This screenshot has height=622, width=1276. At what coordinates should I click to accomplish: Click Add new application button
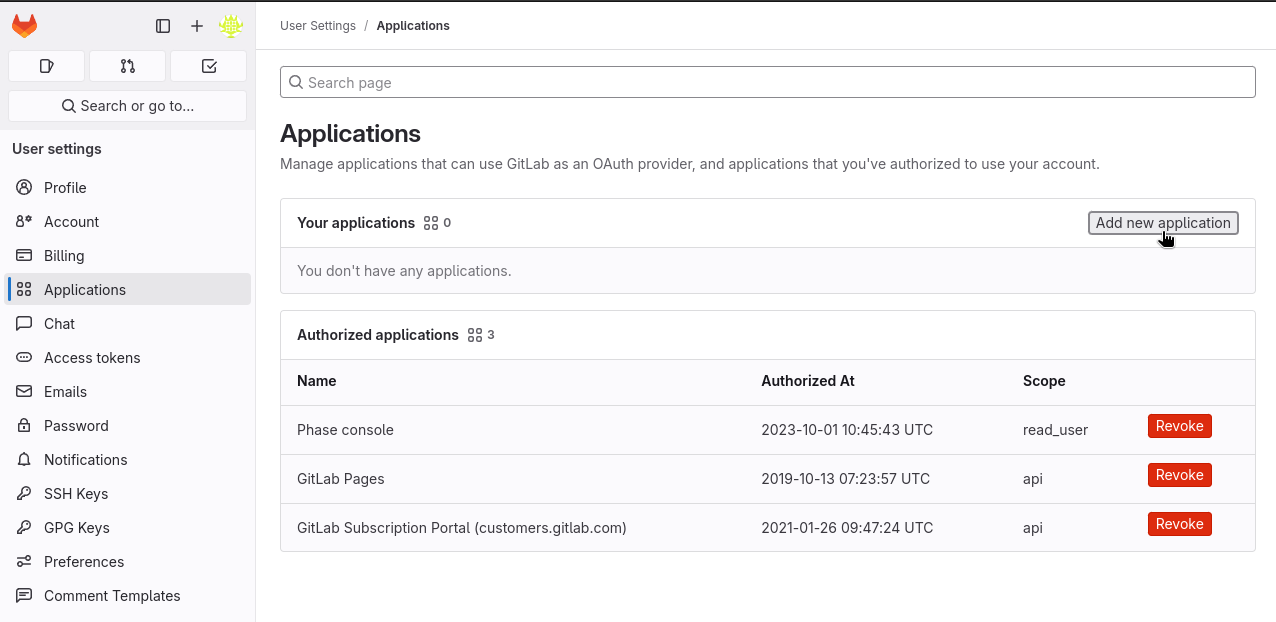1163,223
